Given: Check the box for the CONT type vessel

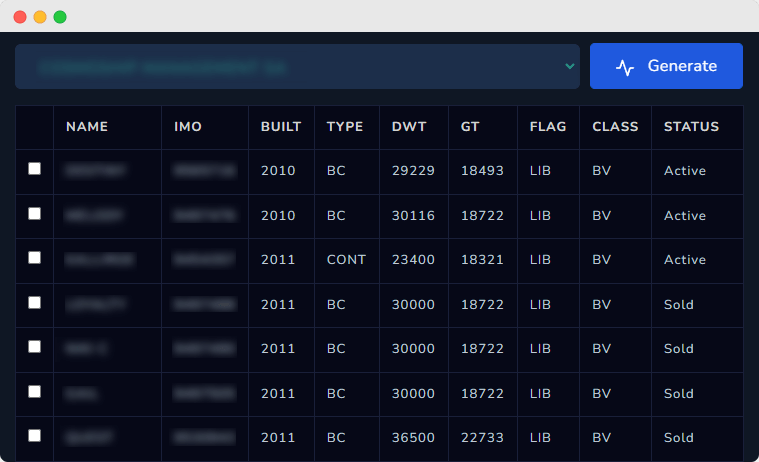Looking at the screenshot, I should tap(35, 258).
